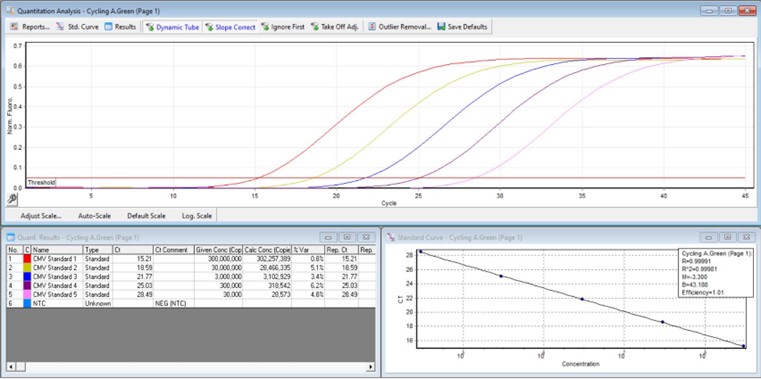The width and height of the screenshot is (761, 379).
Task: Minimize the Standard Curve window
Action: click(708, 237)
